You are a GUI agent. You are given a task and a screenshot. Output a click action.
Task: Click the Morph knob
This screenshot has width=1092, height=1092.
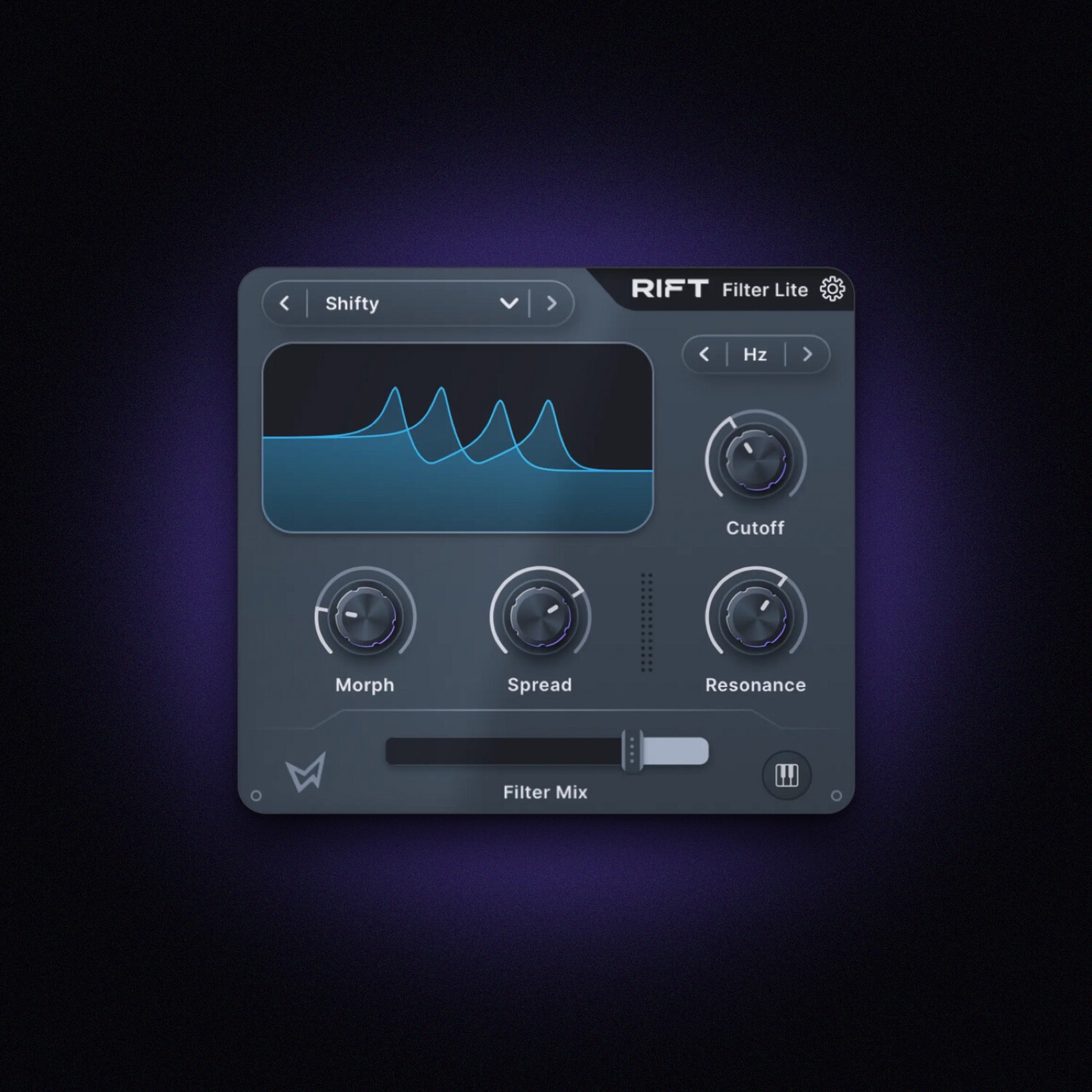coord(365,616)
